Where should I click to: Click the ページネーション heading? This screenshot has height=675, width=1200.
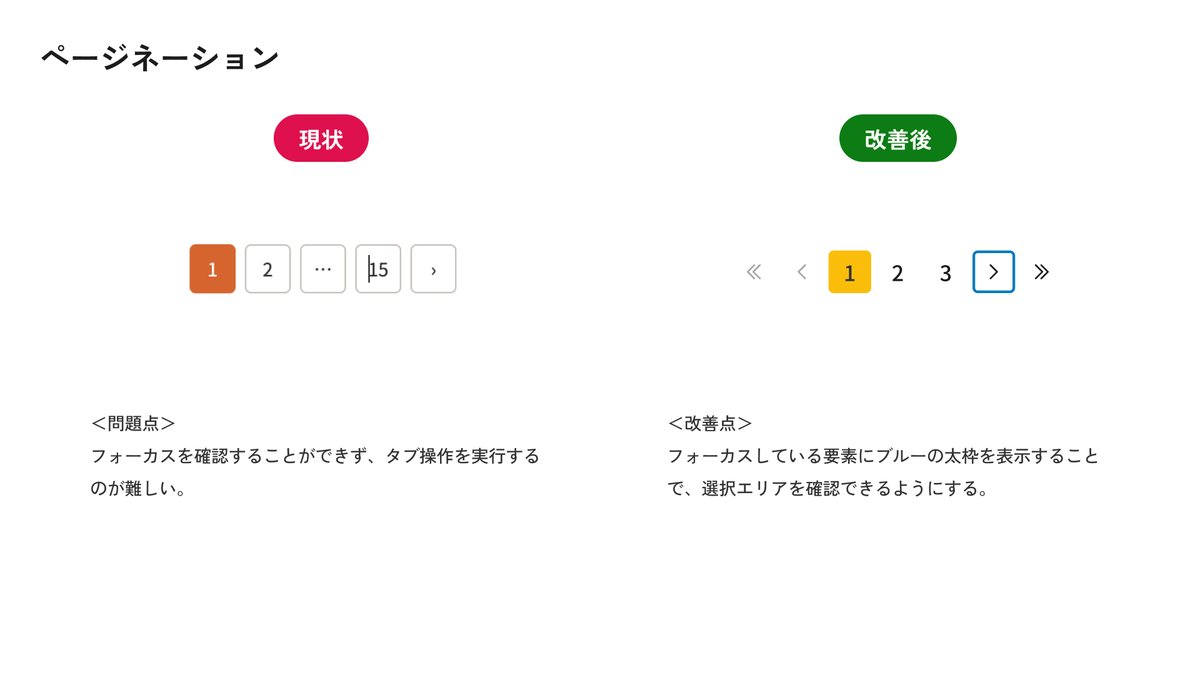click(x=160, y=58)
